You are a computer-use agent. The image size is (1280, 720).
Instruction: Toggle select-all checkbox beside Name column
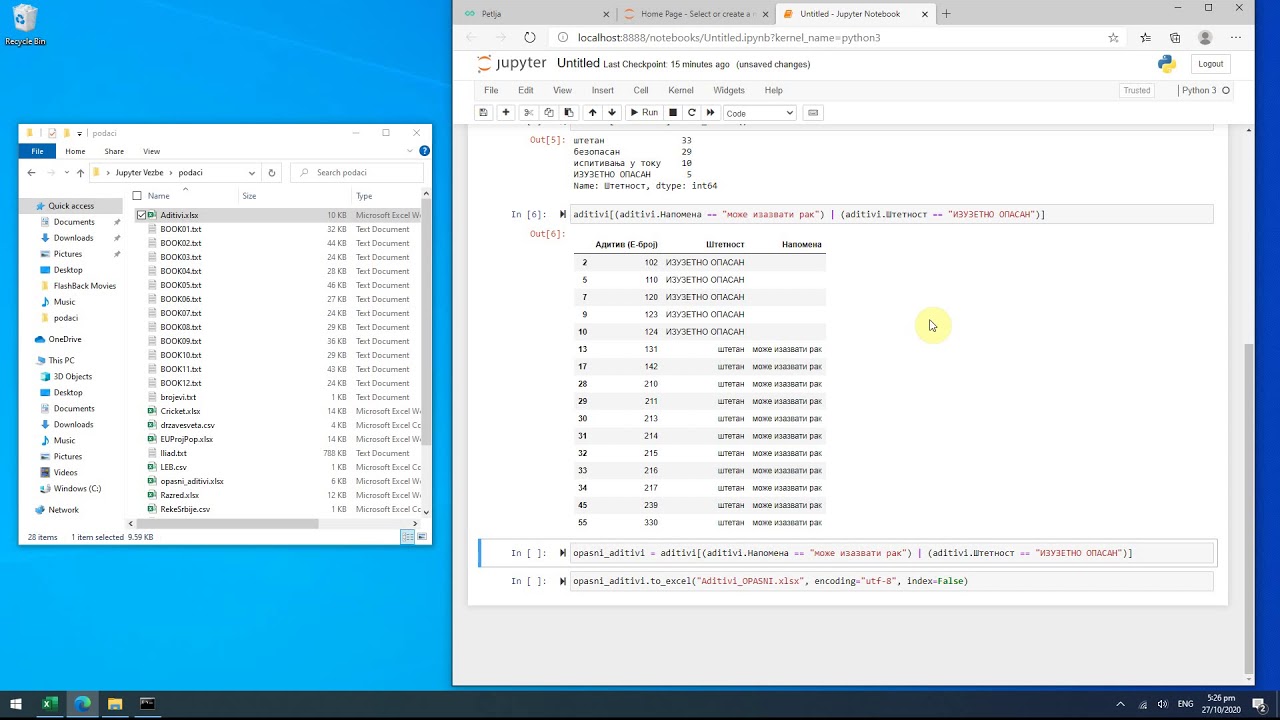[x=138, y=196]
